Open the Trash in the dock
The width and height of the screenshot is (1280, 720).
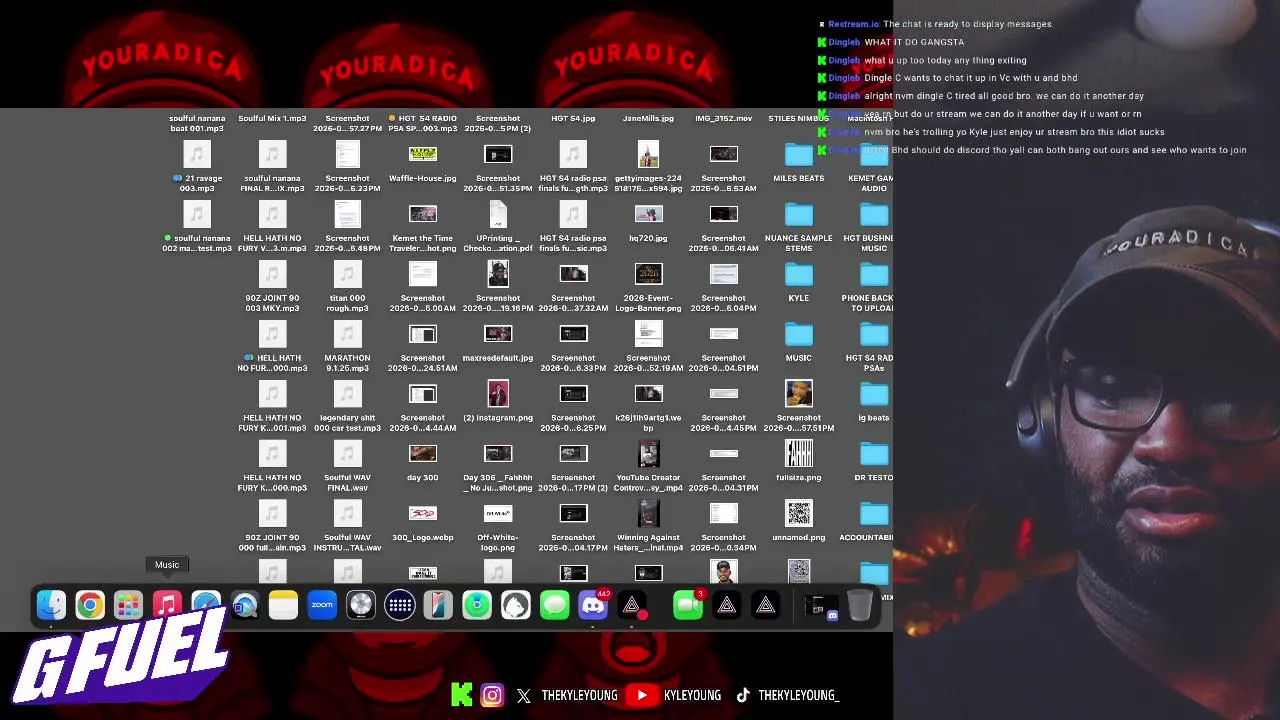860,605
